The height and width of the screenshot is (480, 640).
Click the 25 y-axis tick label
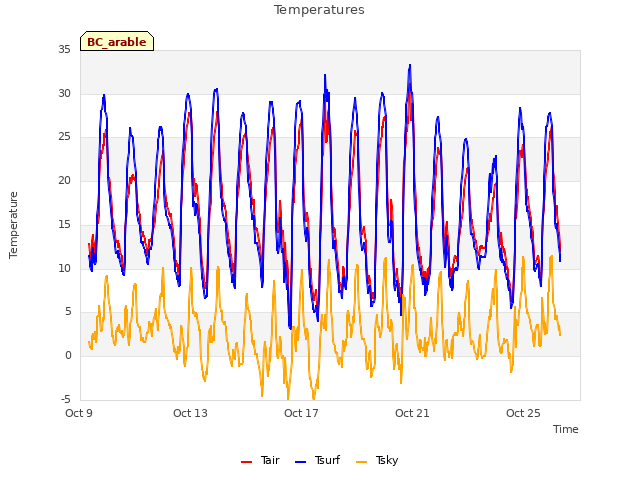pos(64,137)
